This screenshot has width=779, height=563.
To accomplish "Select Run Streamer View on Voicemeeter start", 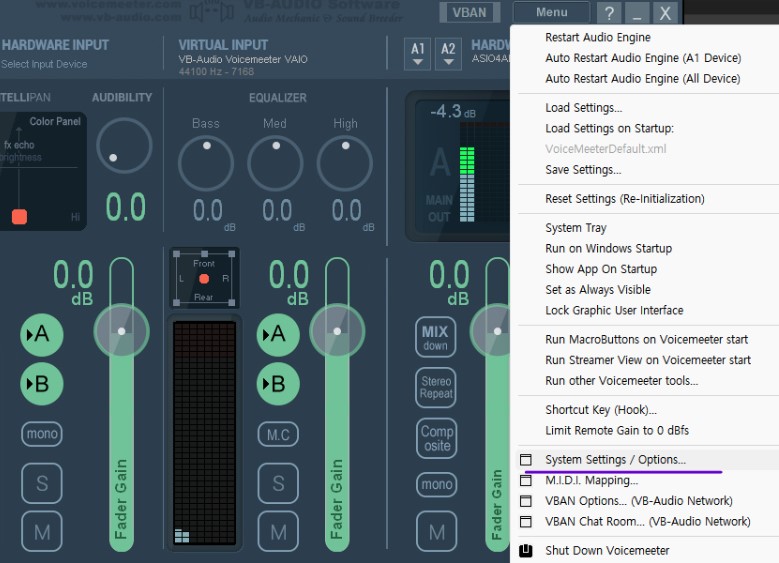I will point(648,360).
